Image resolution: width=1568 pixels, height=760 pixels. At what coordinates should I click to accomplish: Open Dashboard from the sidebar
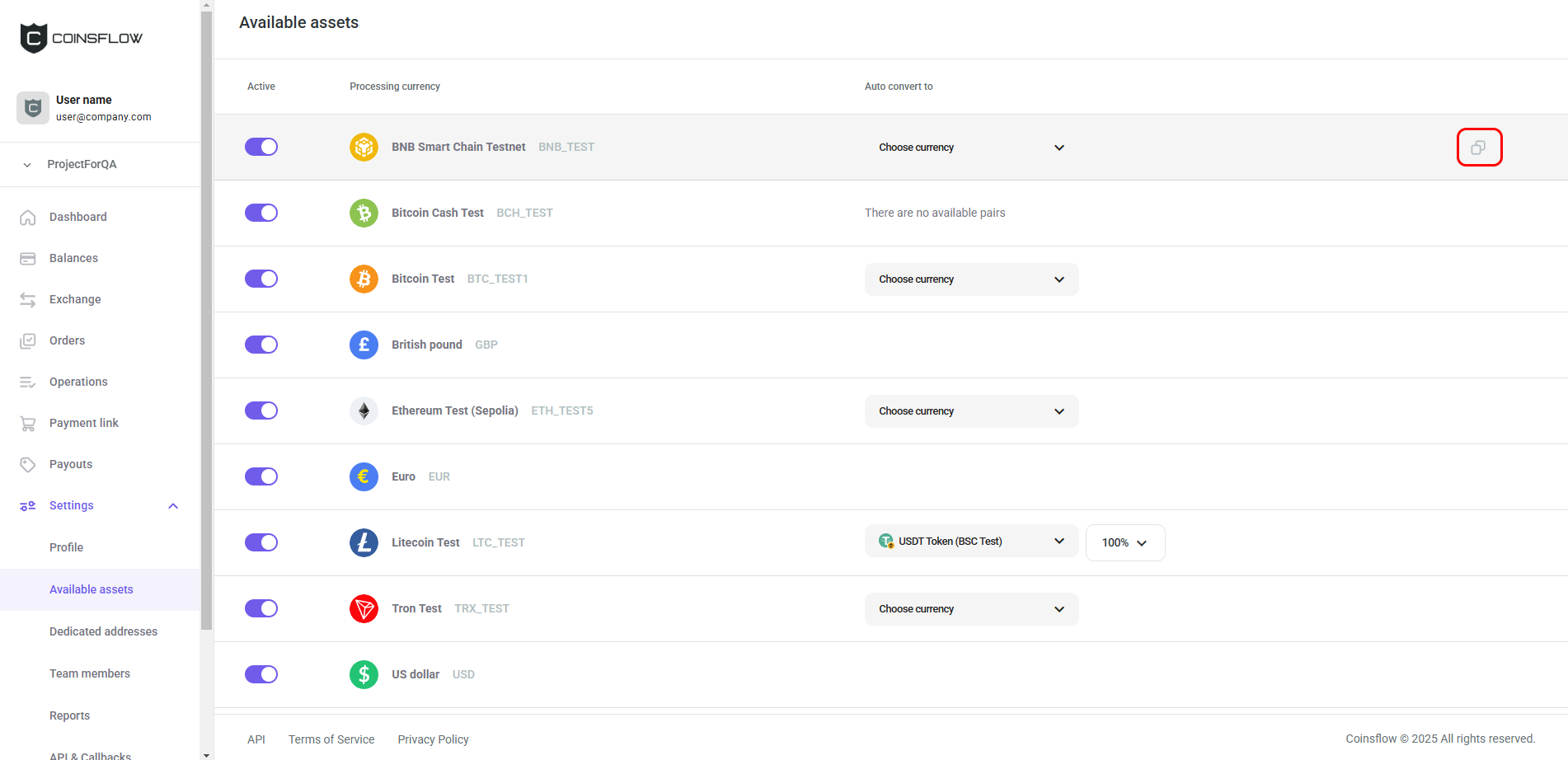[x=77, y=217]
